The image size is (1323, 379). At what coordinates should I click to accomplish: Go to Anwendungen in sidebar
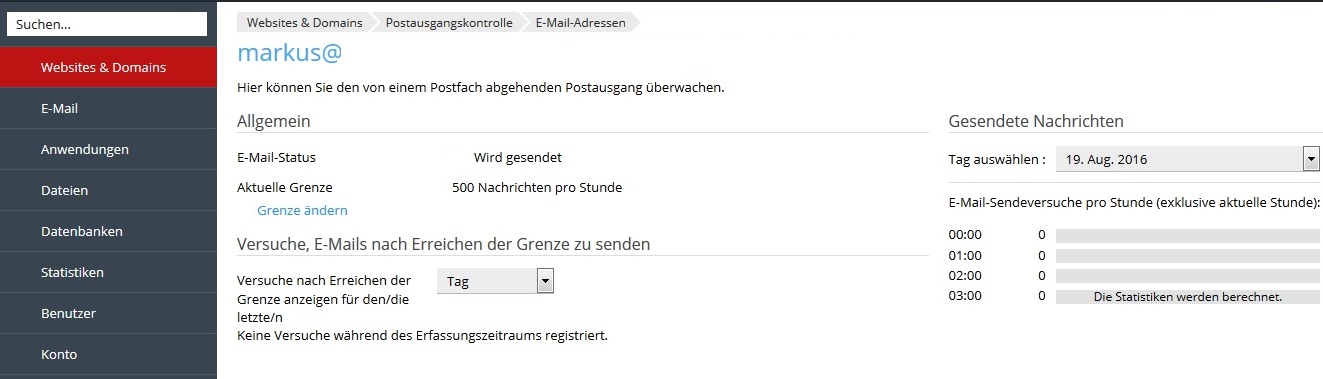click(108, 150)
